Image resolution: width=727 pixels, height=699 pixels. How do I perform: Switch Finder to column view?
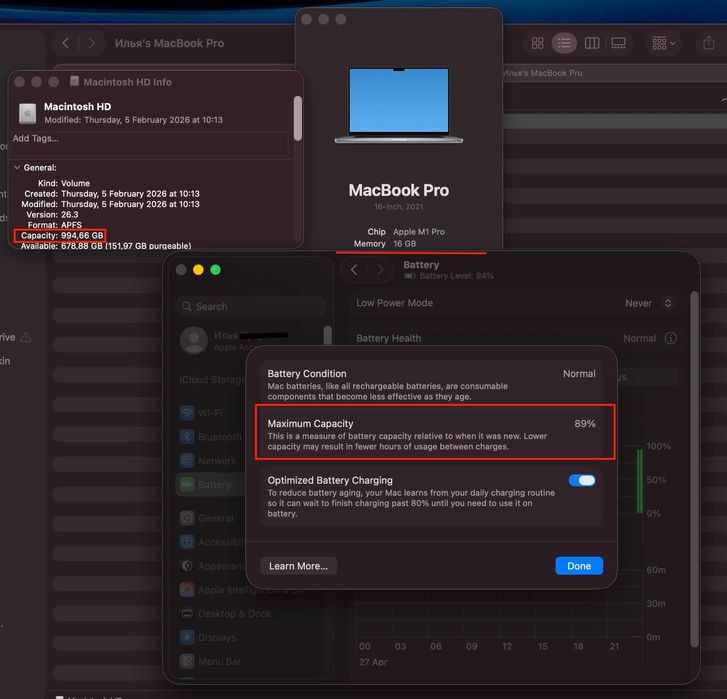[x=592, y=43]
